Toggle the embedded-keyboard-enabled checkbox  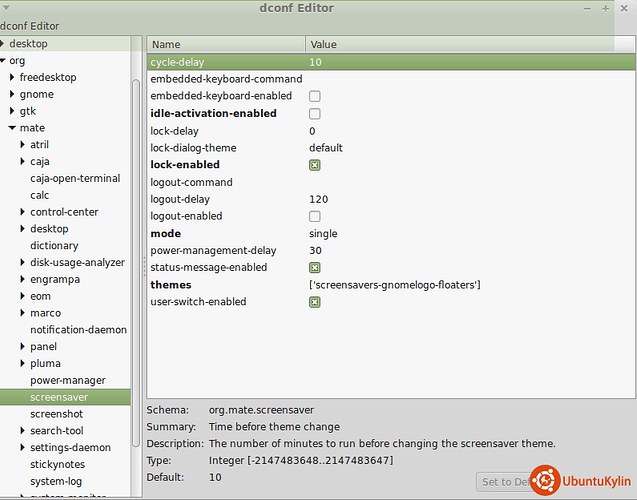tap(314, 96)
